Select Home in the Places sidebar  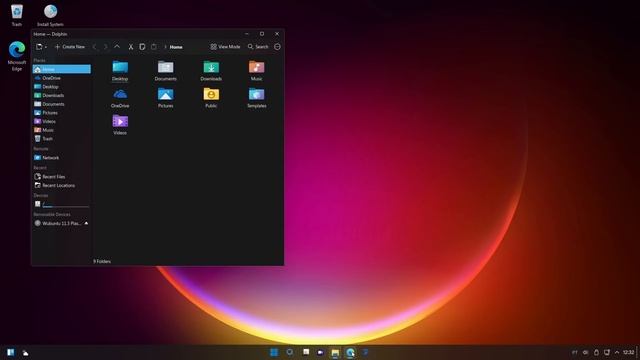tap(62, 69)
